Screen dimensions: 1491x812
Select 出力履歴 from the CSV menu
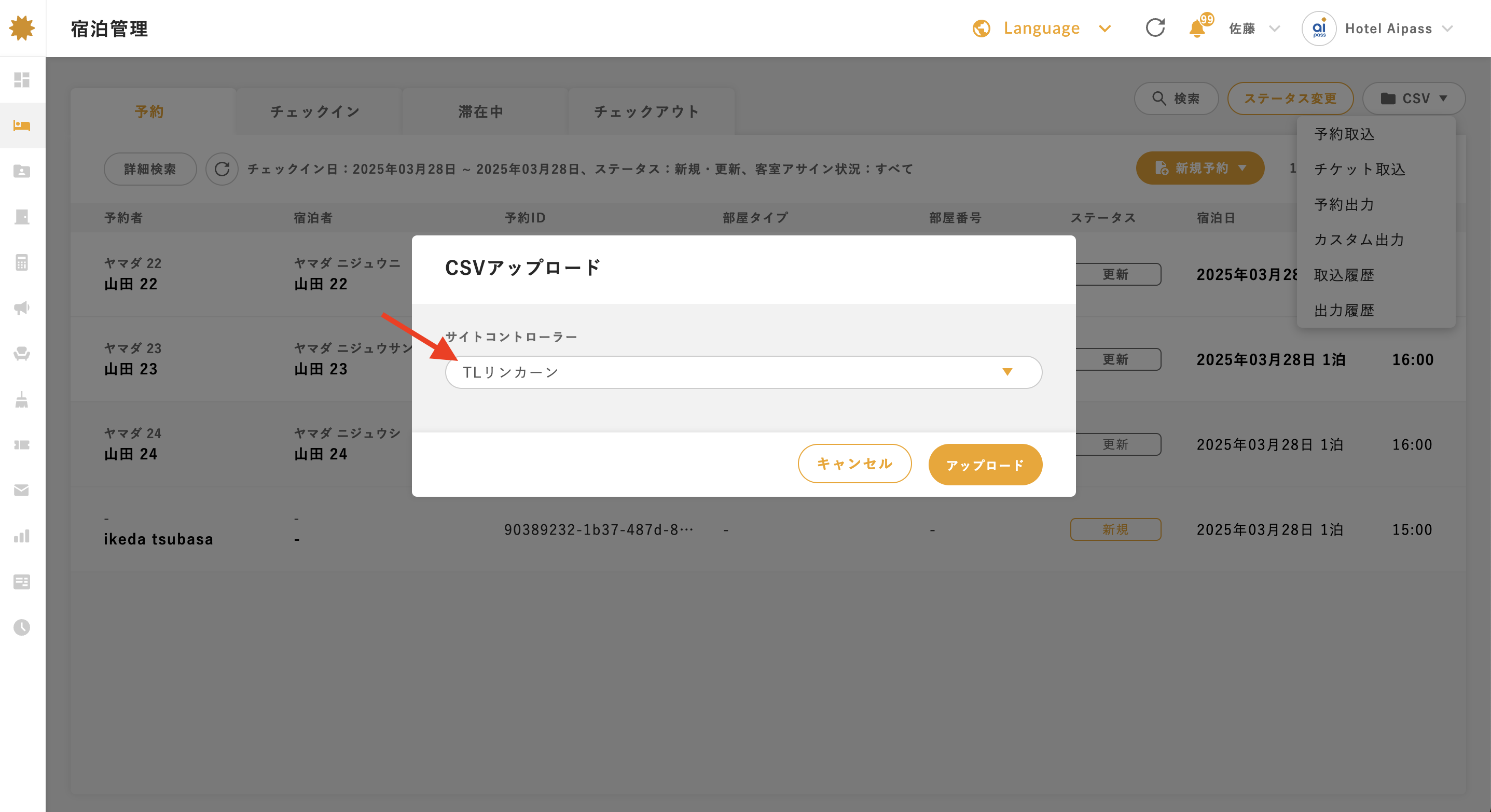coord(1376,311)
